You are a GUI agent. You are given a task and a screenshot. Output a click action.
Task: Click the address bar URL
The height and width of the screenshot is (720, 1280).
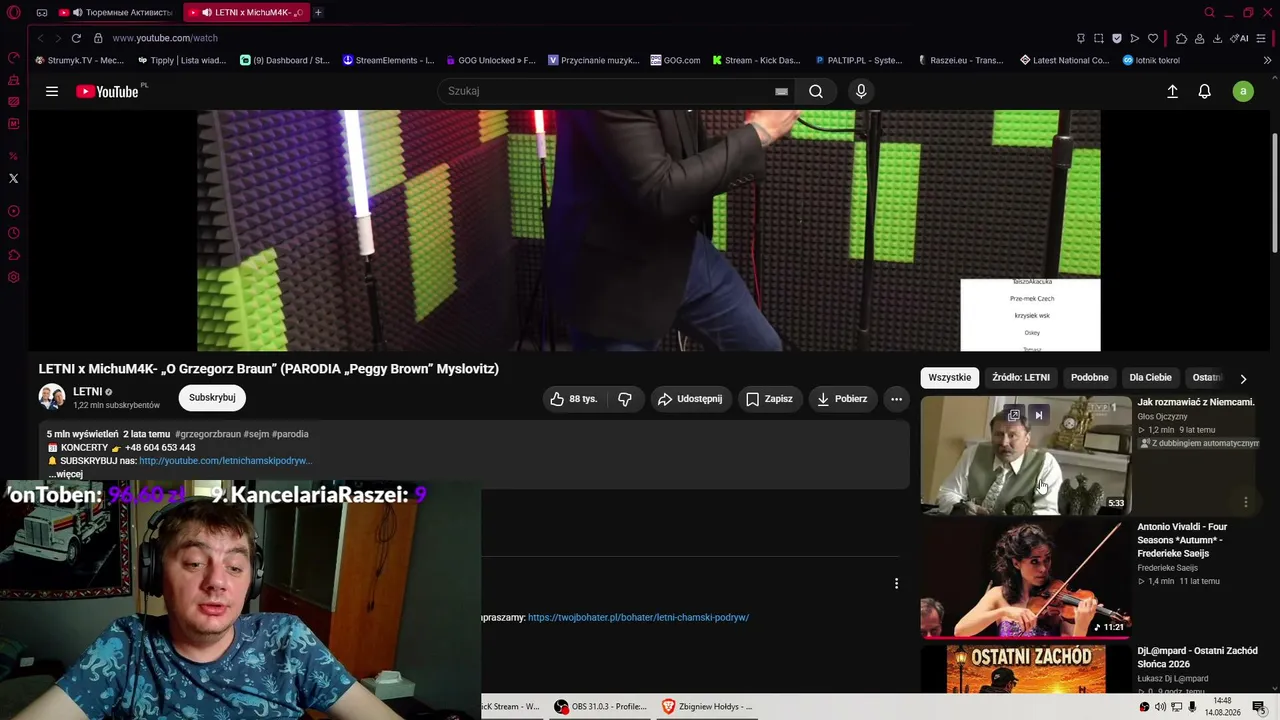pos(165,38)
